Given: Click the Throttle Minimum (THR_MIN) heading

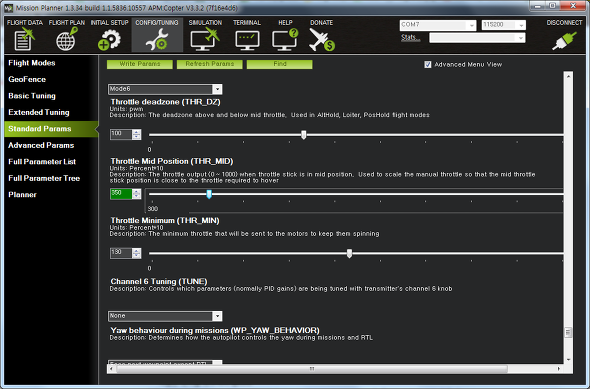Looking at the screenshot, I should [165, 220].
